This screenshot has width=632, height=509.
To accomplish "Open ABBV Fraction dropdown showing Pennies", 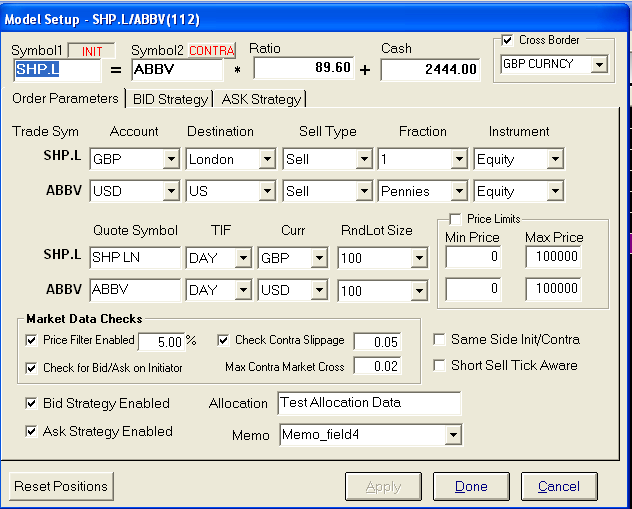I will [x=459, y=191].
